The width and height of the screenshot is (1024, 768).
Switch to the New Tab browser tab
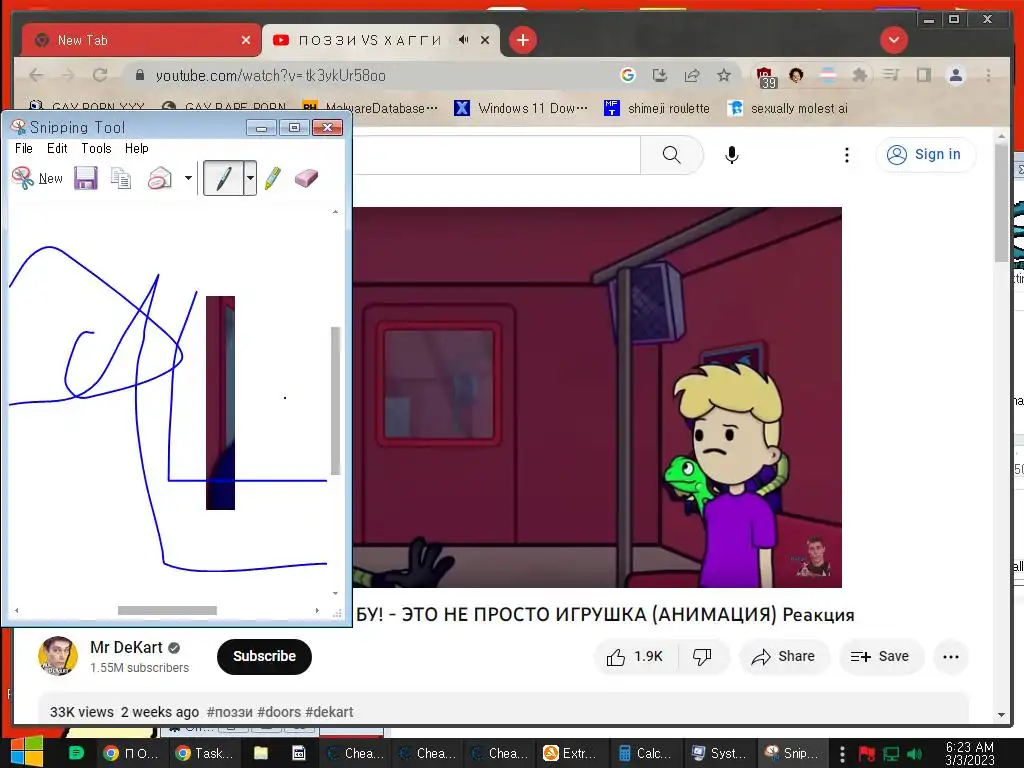140,40
